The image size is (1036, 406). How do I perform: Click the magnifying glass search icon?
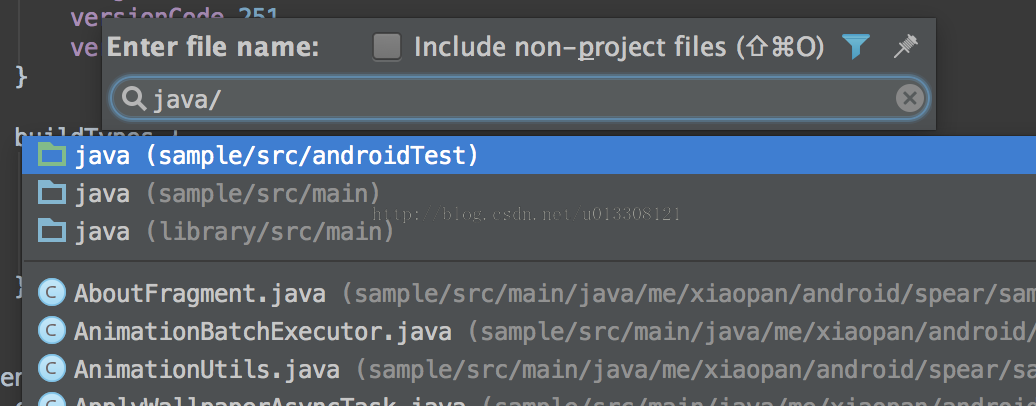(134, 98)
